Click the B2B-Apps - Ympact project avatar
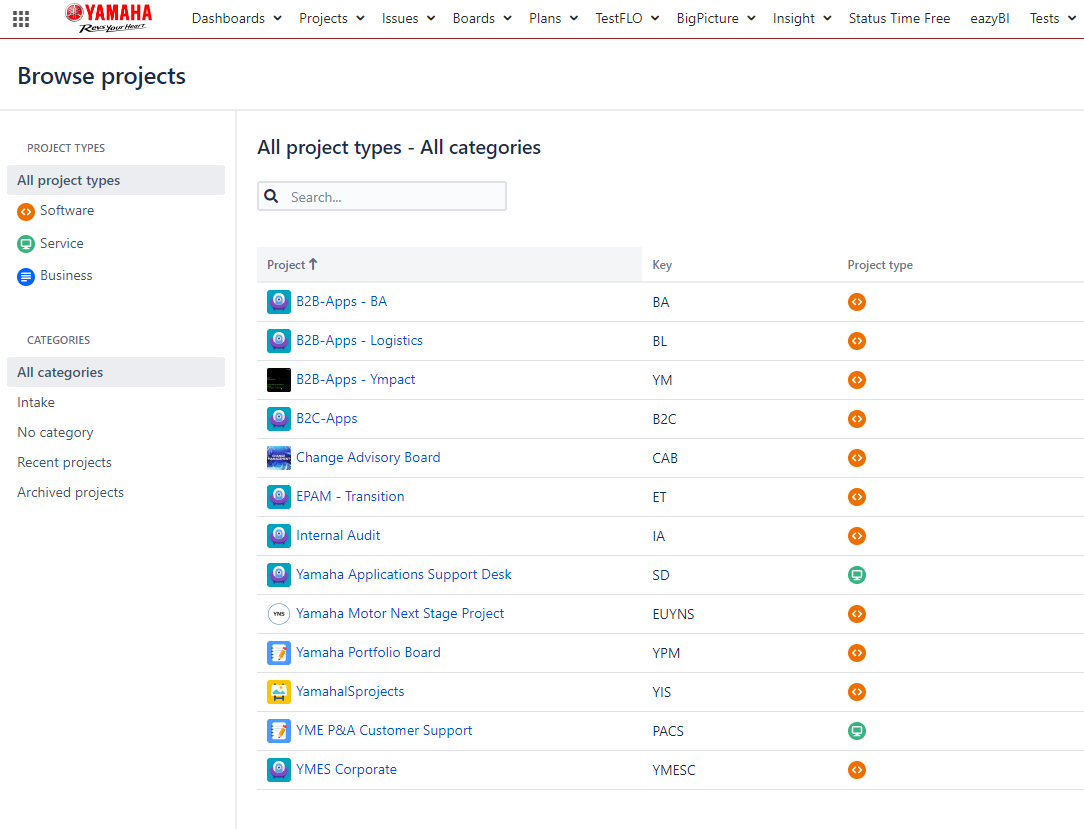Screen dimensions: 1084x829 click(279, 380)
